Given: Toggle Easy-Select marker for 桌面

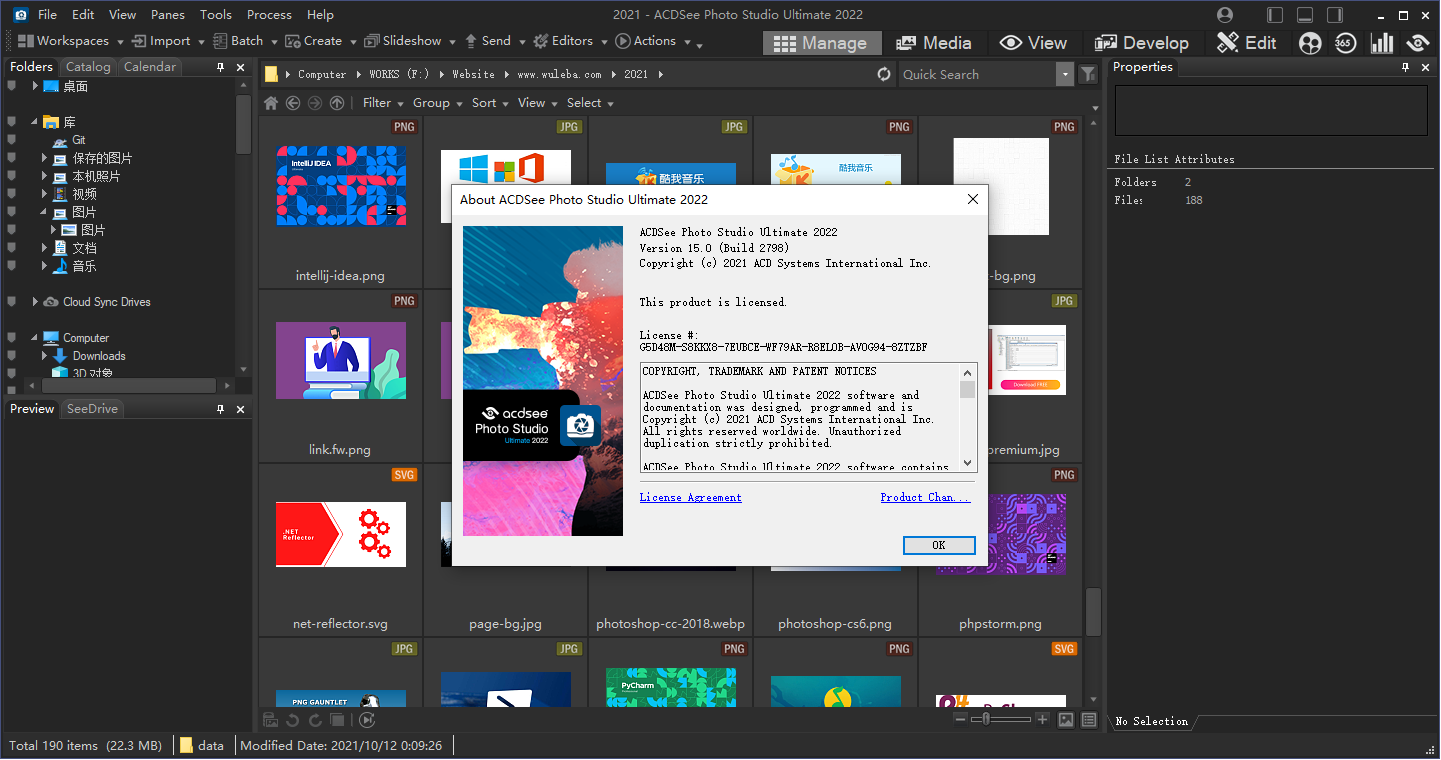Looking at the screenshot, I should point(12,86).
